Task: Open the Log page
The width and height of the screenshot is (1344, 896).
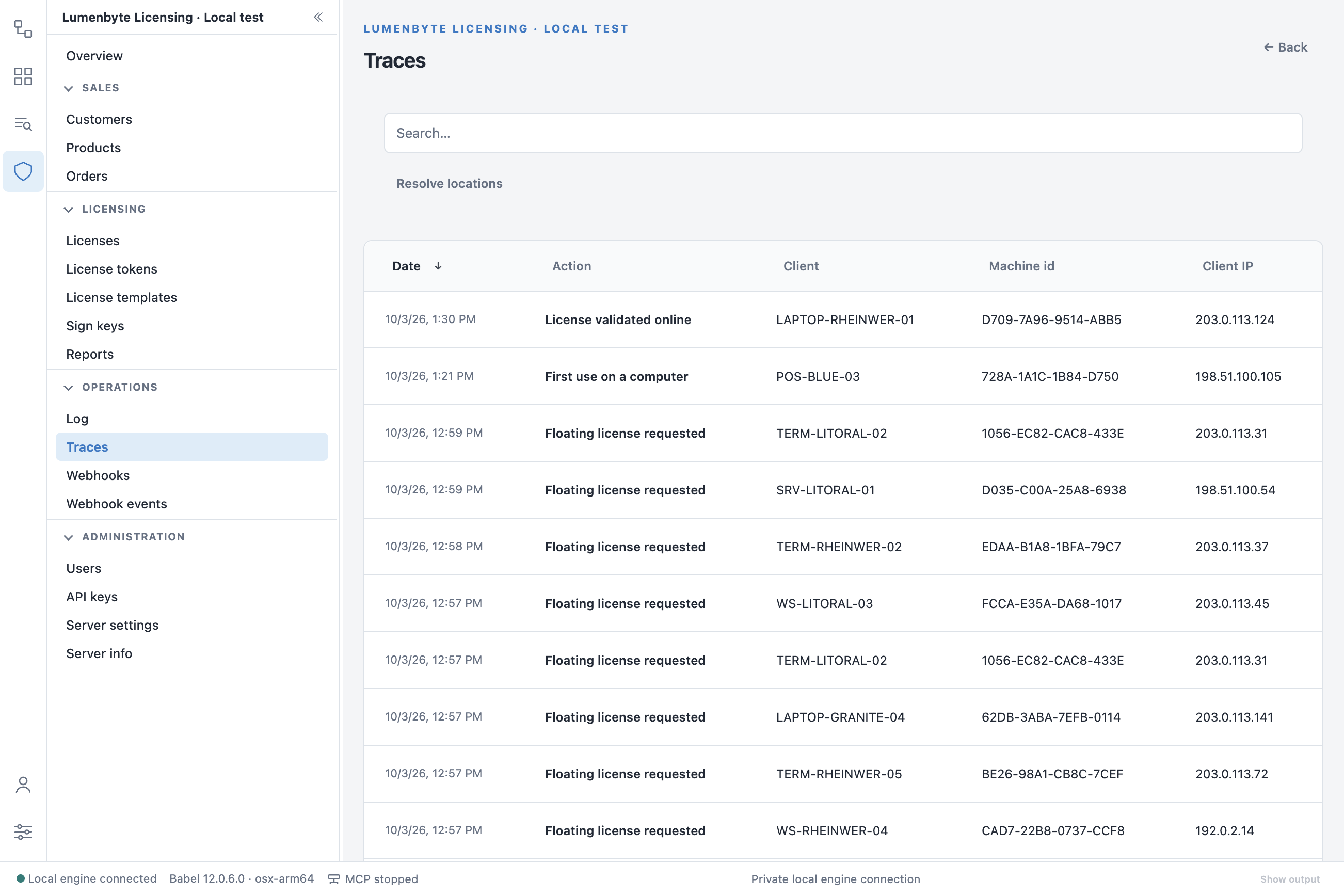Action: pos(192,418)
